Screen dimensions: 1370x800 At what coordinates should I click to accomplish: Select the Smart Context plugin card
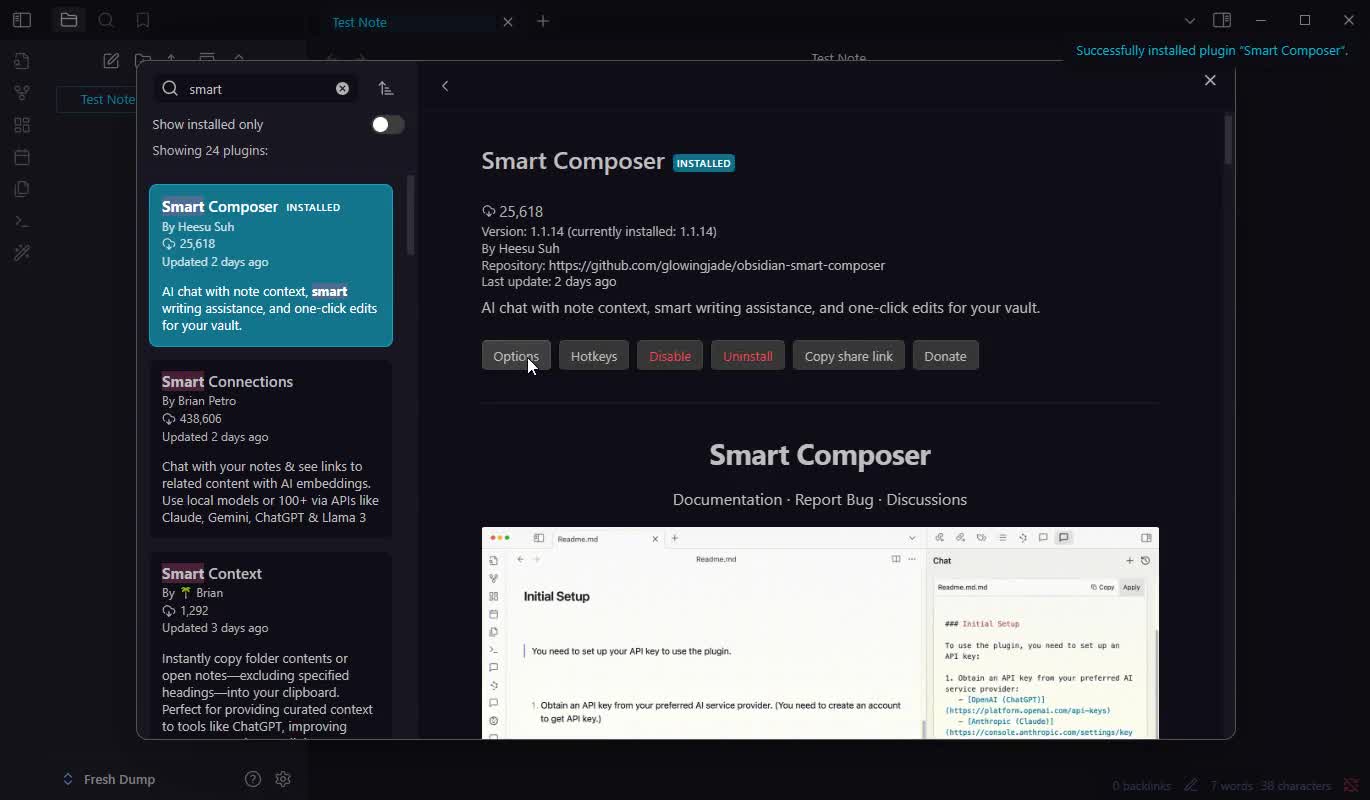pyautogui.click(x=271, y=646)
